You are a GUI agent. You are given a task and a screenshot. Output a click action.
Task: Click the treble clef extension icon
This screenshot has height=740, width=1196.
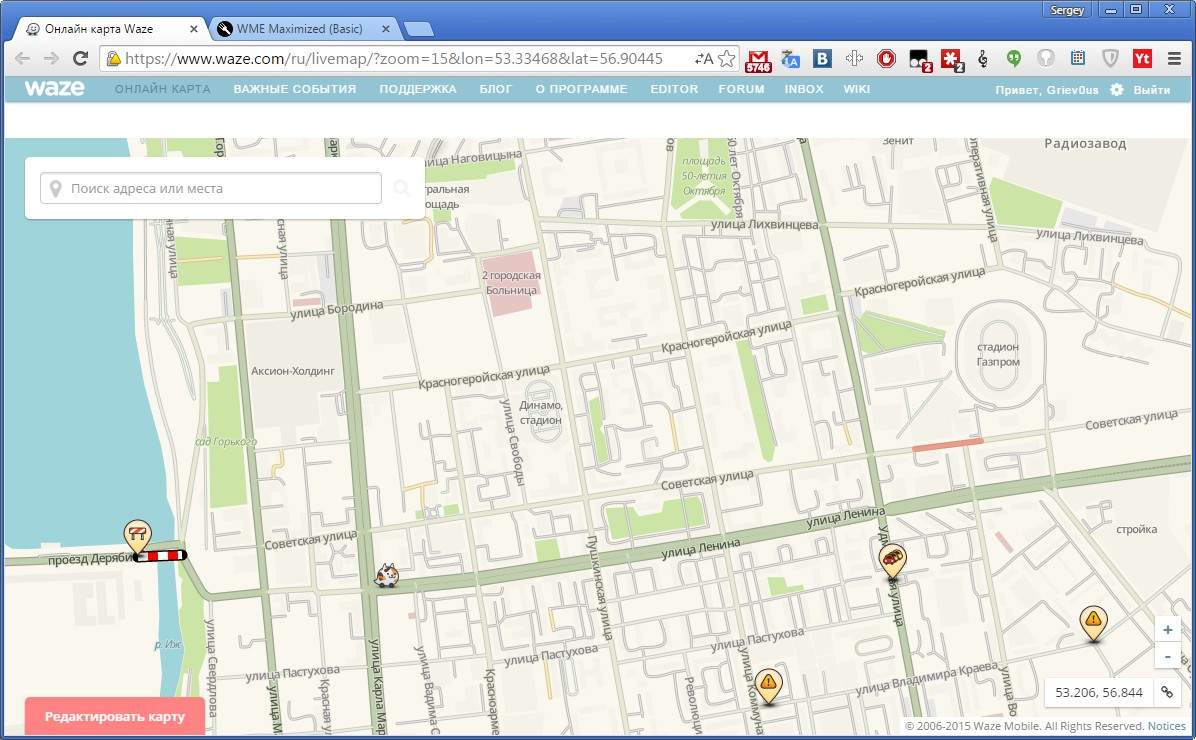click(x=982, y=59)
